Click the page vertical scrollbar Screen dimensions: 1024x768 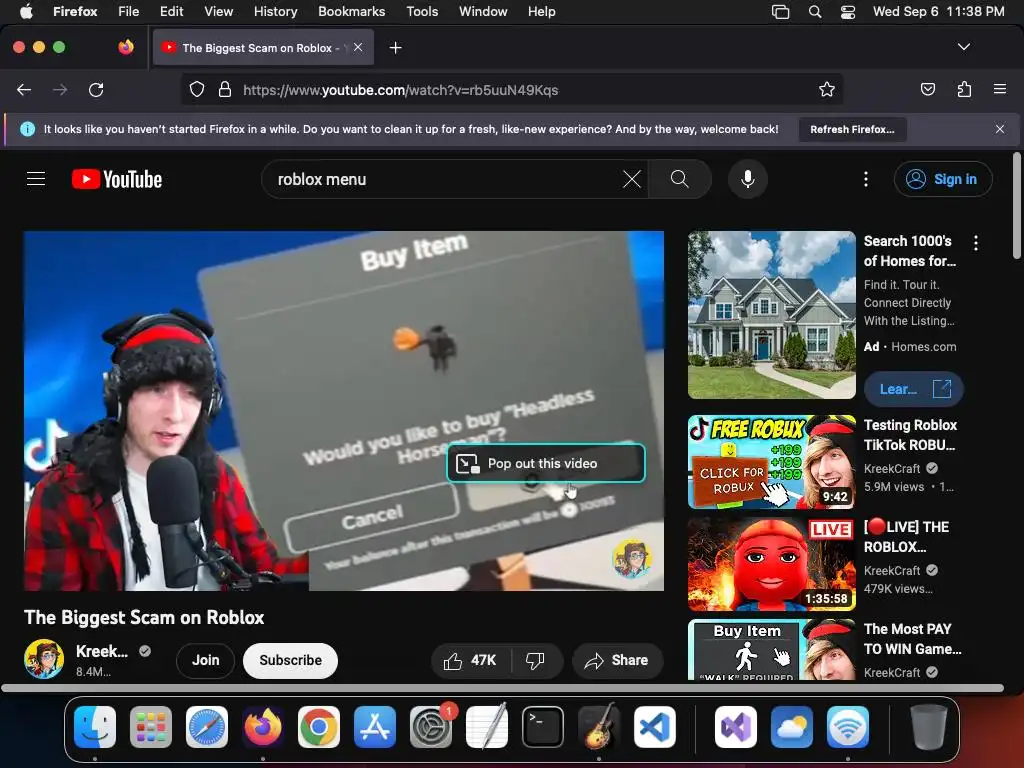1016,205
